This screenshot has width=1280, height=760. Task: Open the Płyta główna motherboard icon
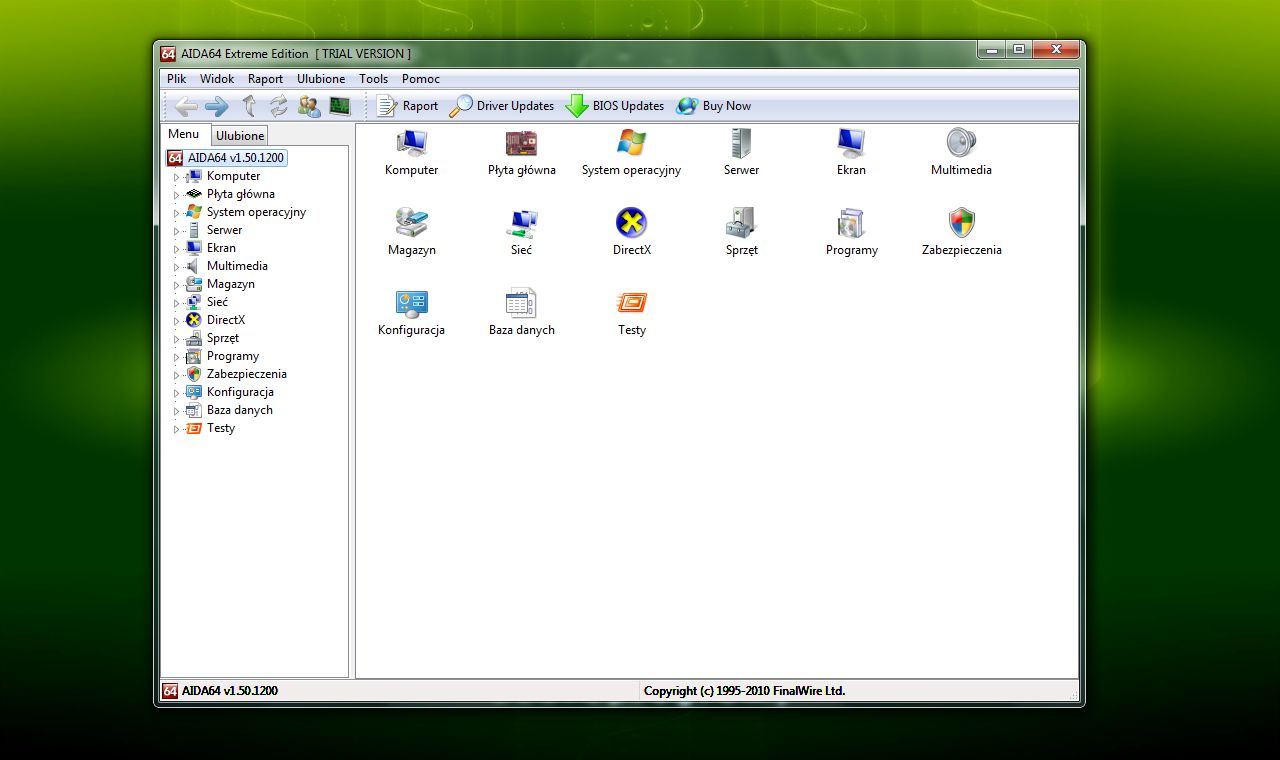[x=521, y=144]
